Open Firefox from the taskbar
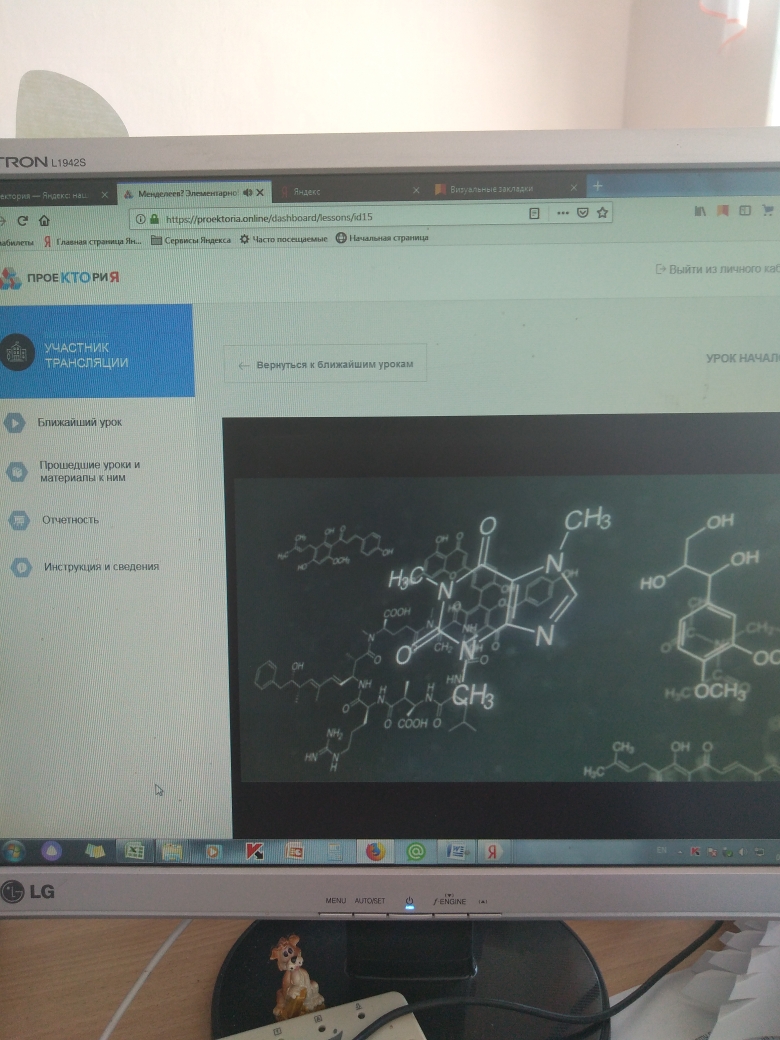 click(x=374, y=851)
